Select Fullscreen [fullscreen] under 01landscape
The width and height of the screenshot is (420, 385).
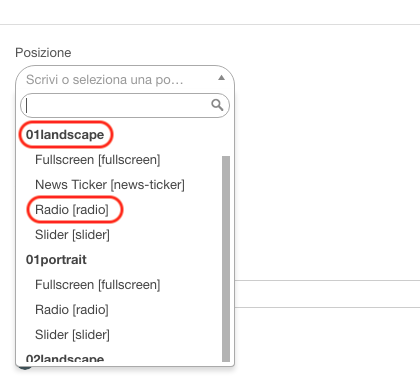pyautogui.click(x=98, y=160)
